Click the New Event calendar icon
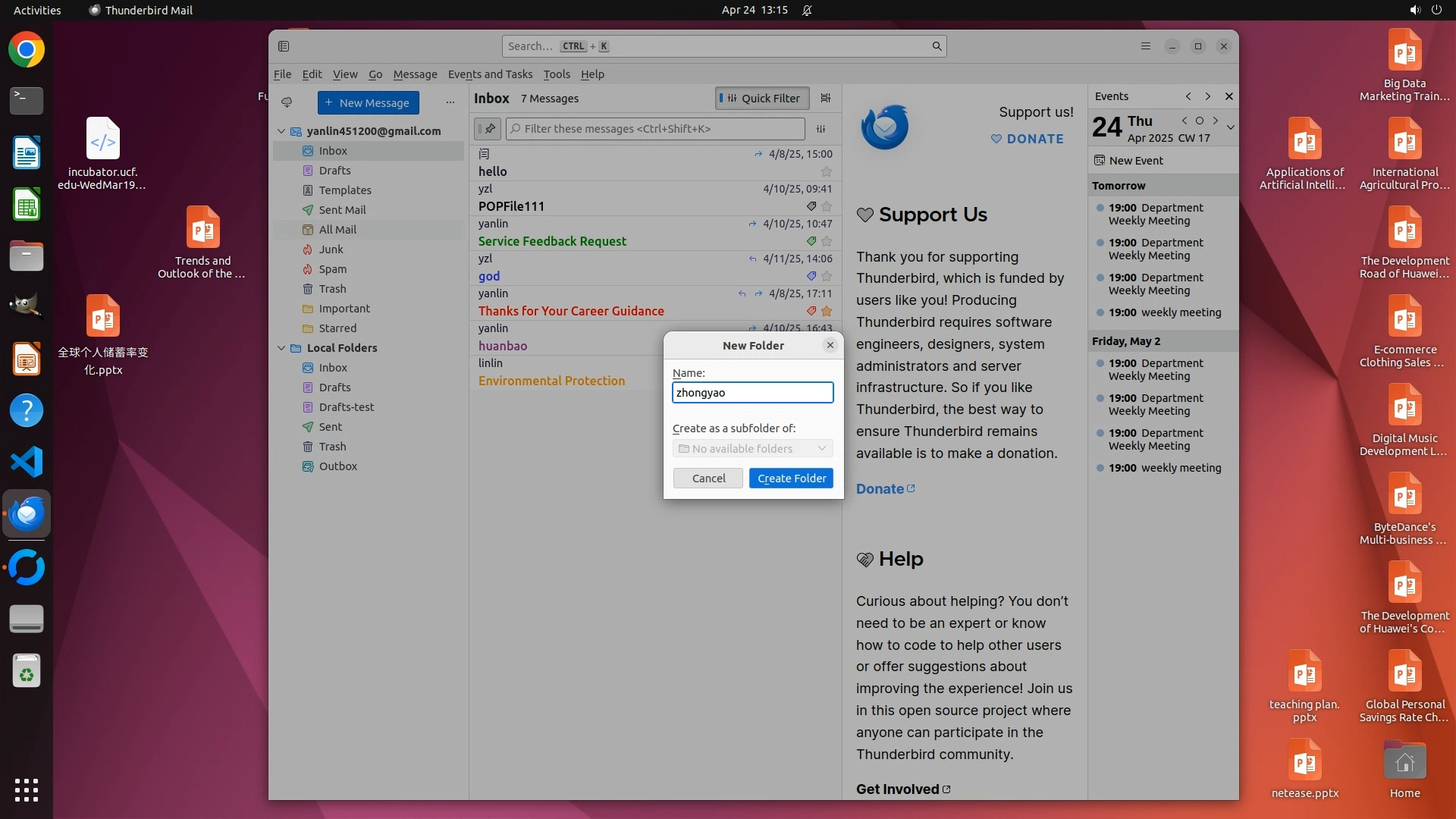Viewport: 1456px width, 819px height. coord(1100,161)
